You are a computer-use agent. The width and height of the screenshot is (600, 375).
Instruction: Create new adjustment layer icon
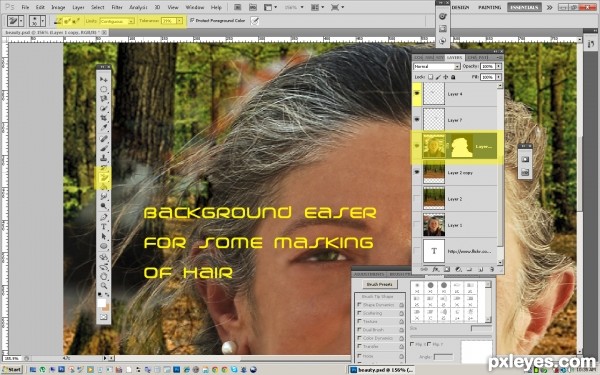(458, 269)
